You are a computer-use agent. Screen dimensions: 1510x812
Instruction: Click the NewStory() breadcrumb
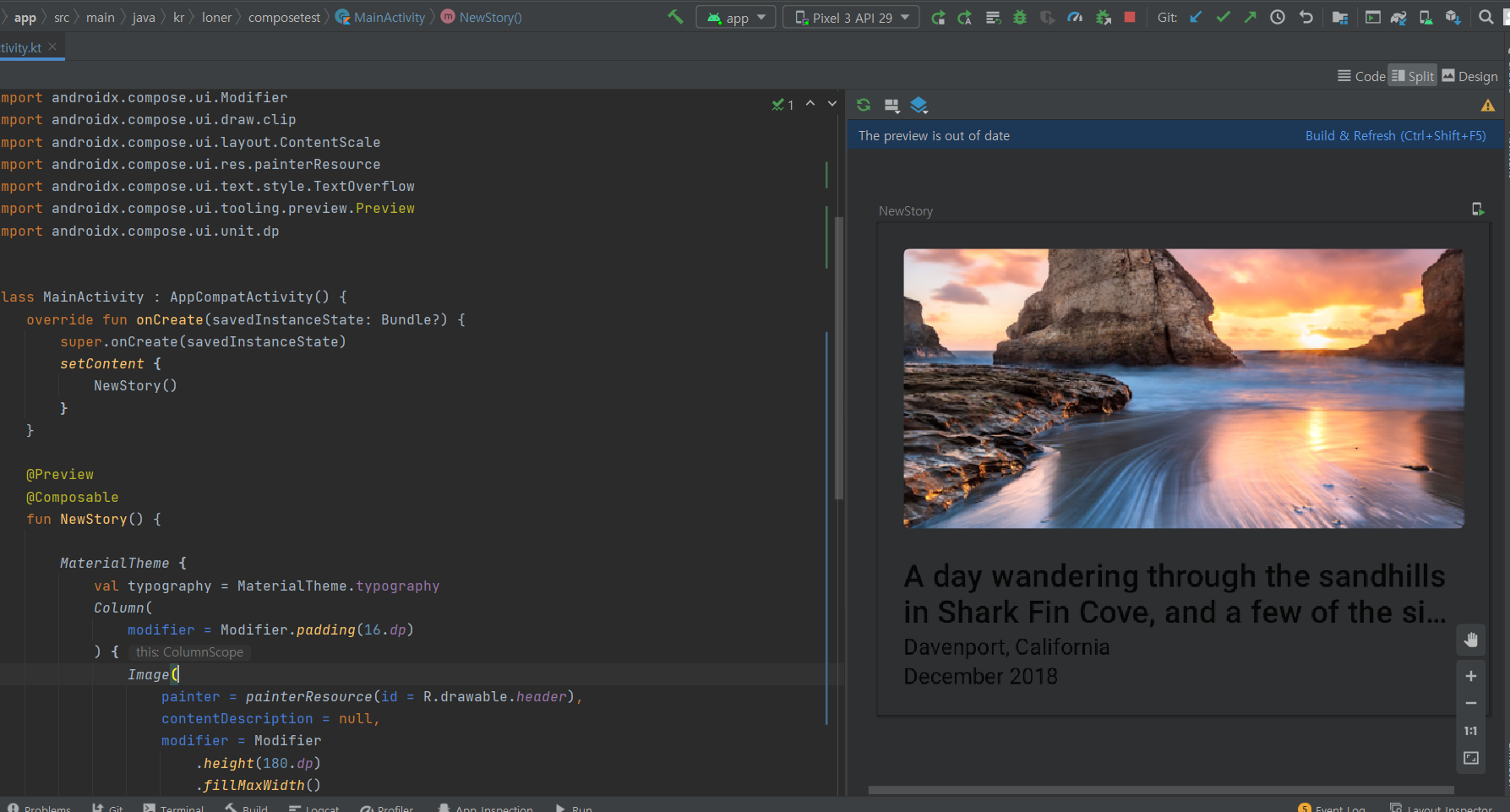pyautogui.click(x=482, y=17)
